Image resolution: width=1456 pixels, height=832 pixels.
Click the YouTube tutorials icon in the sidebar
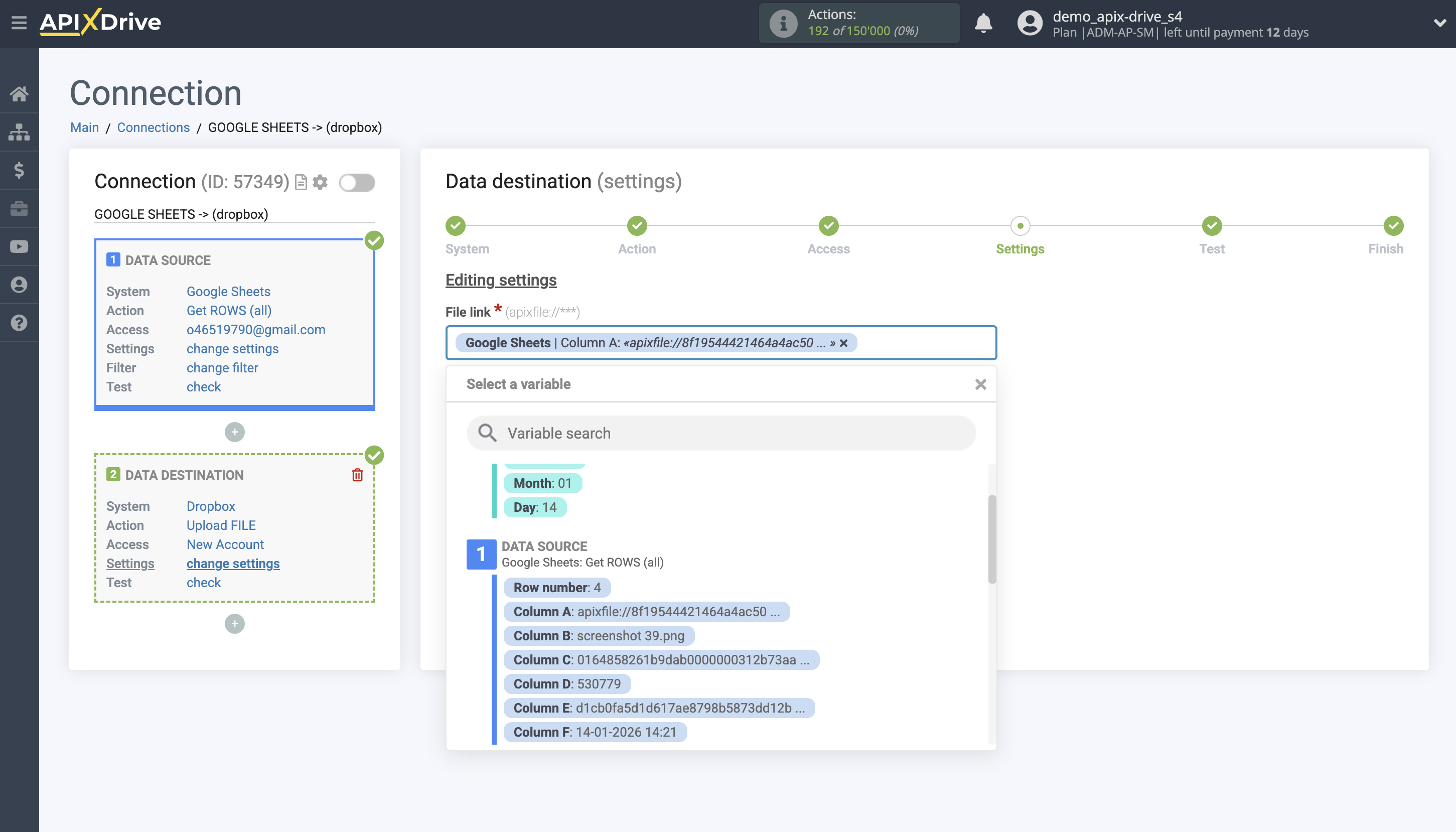click(x=19, y=246)
